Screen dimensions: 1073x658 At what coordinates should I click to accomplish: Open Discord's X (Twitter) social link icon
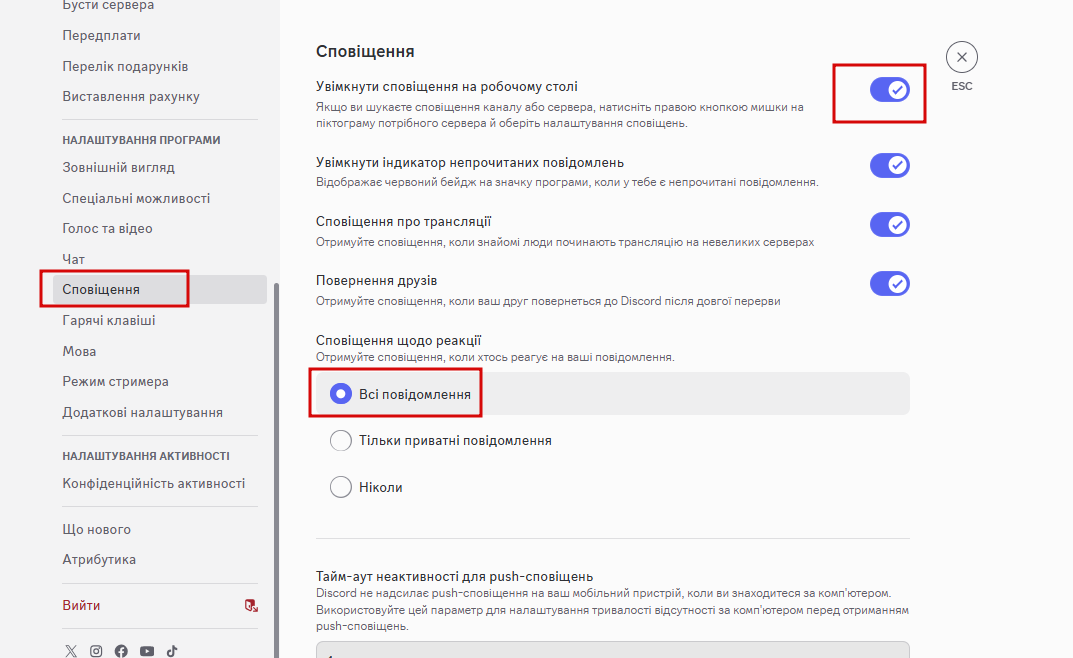pos(71,651)
